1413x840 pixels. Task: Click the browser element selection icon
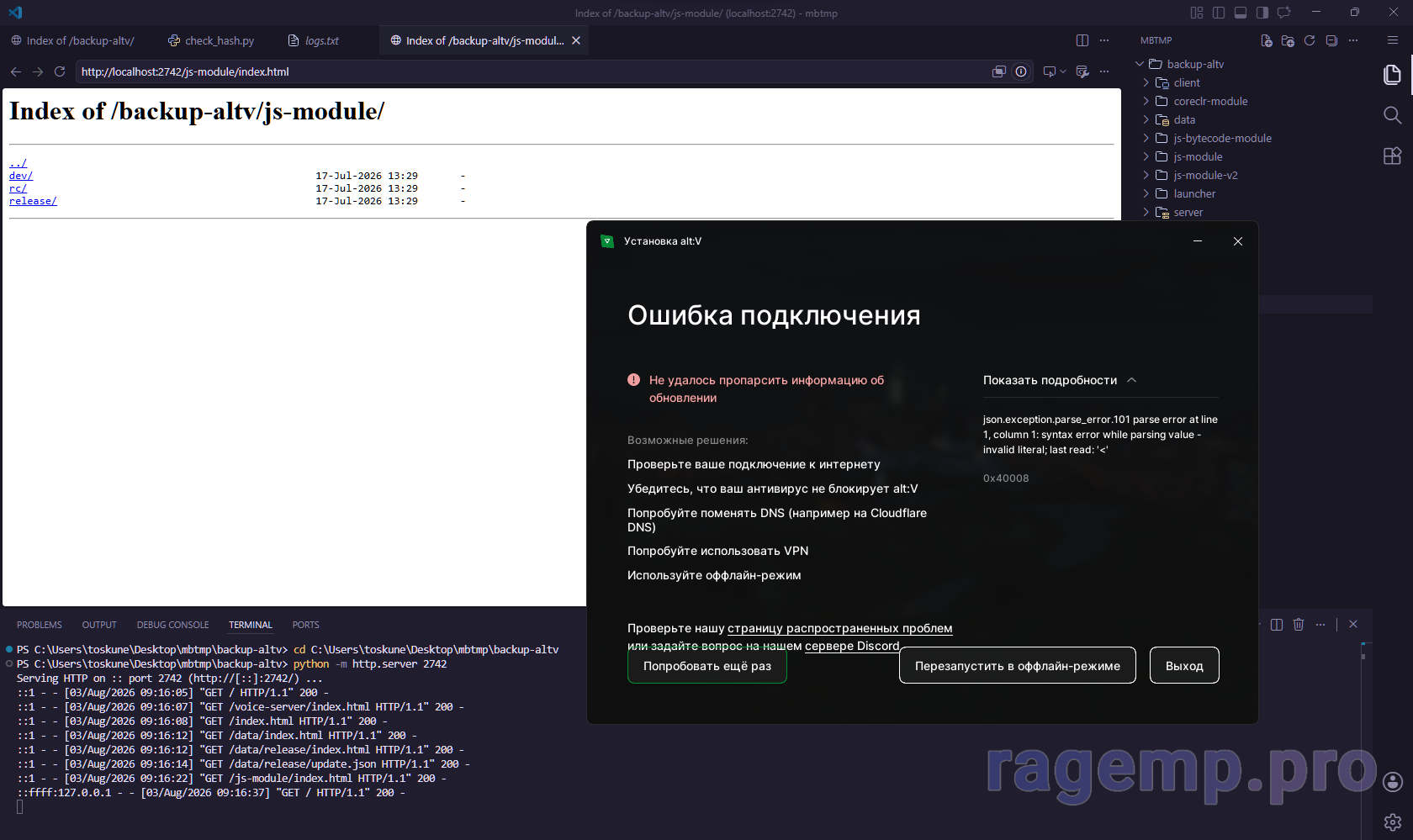[1049, 71]
